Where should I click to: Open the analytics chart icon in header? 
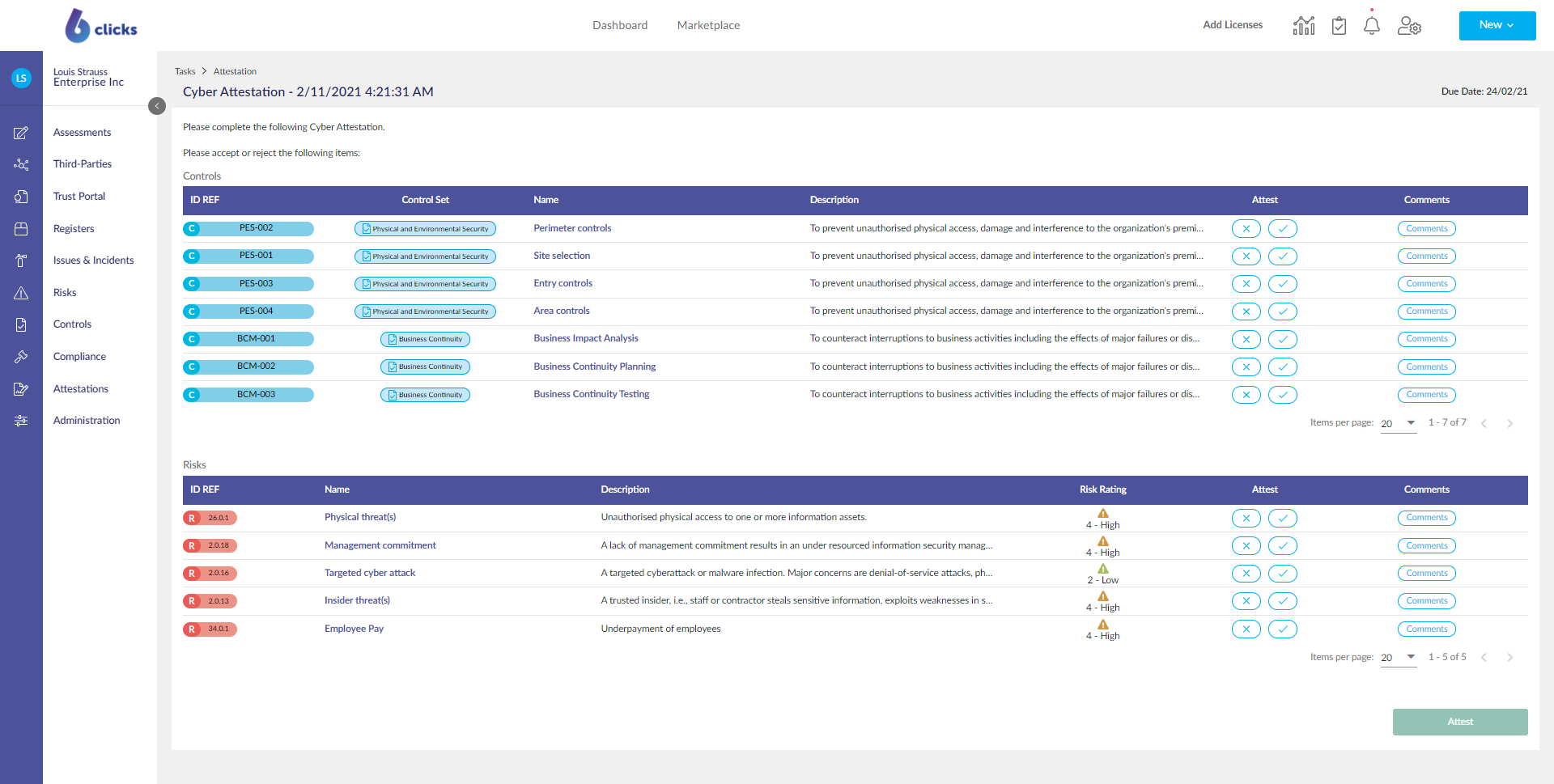1304,26
